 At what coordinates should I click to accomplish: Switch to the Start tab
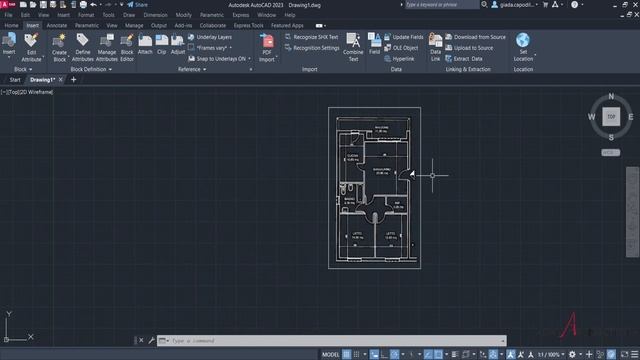[x=15, y=80]
